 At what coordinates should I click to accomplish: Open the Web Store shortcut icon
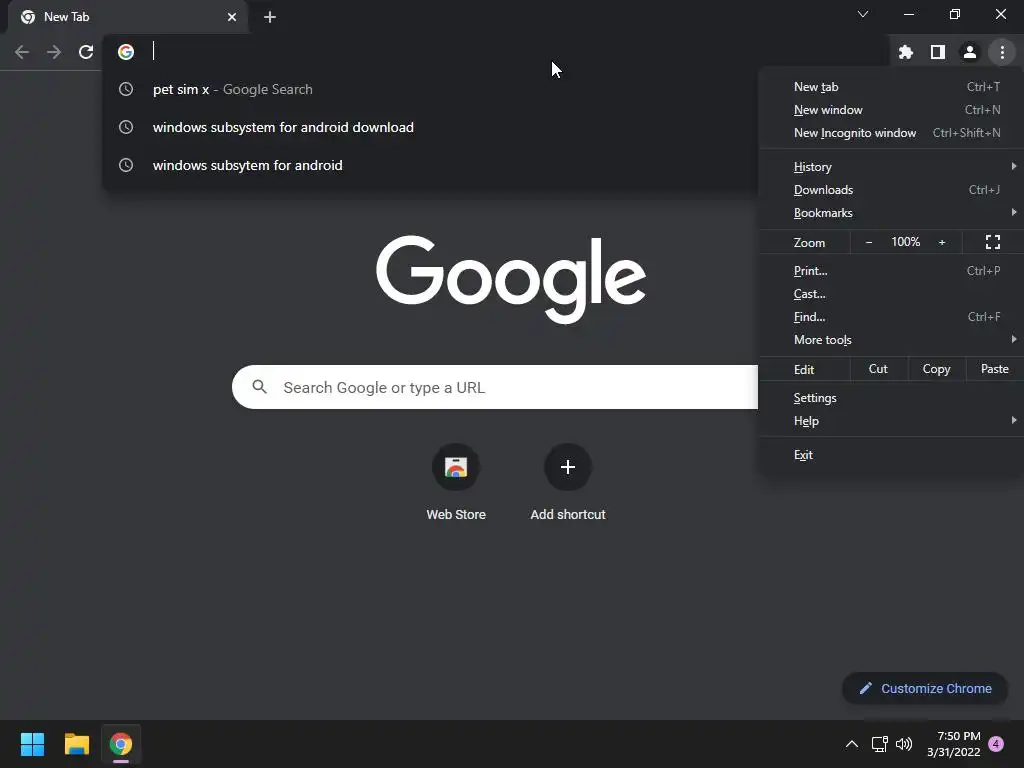coord(456,467)
